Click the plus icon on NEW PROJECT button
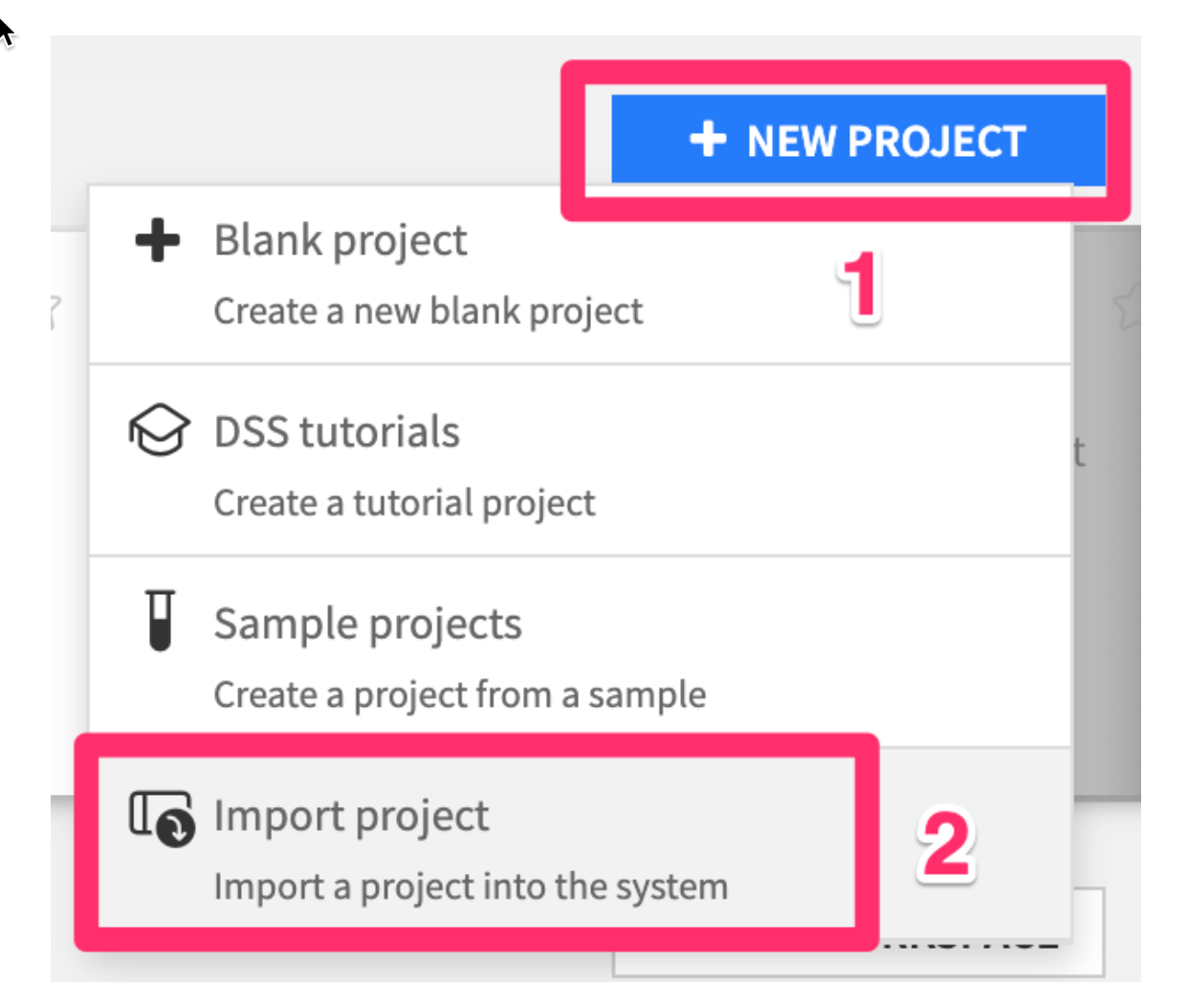This screenshot has width=1188, height=1008. (x=708, y=140)
